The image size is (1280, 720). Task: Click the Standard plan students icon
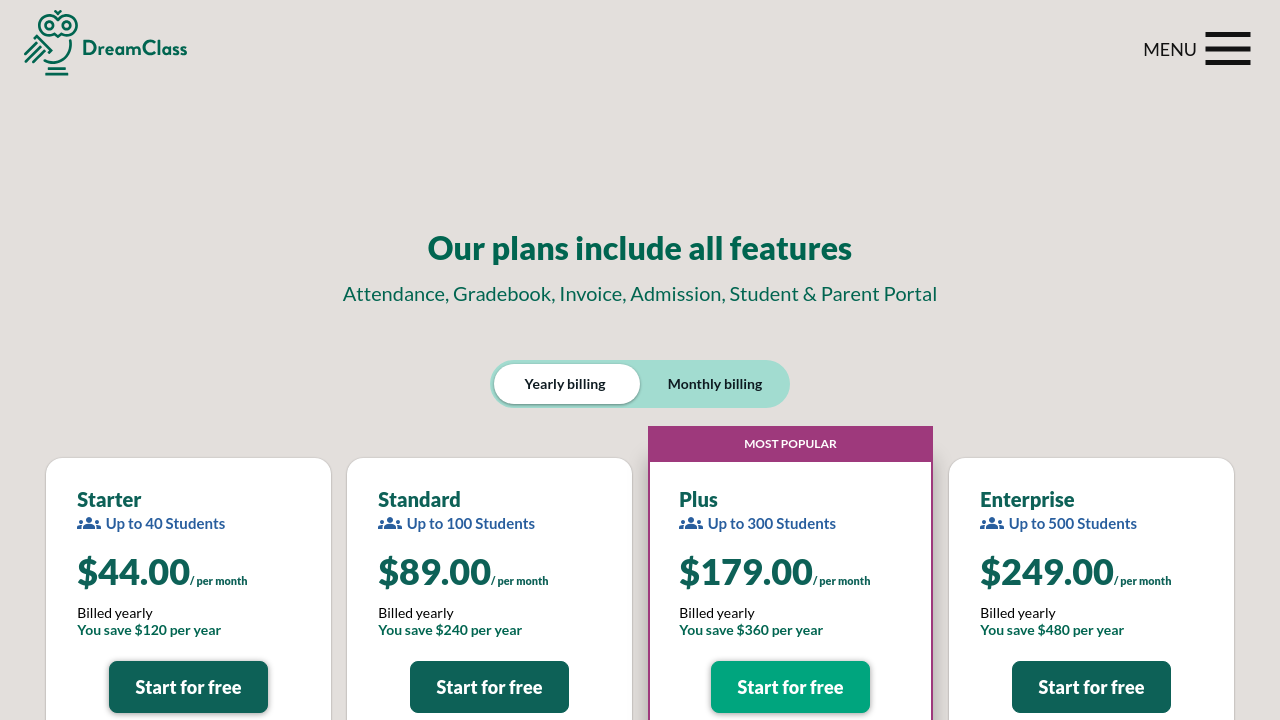click(390, 524)
